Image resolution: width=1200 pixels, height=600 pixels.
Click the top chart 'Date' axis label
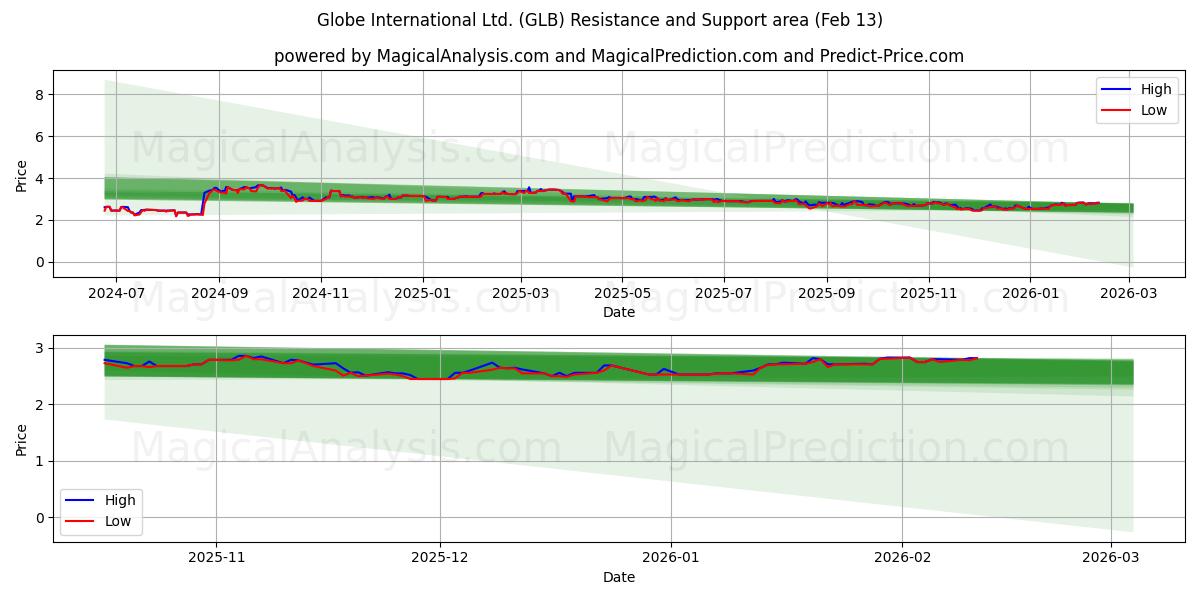(x=619, y=312)
